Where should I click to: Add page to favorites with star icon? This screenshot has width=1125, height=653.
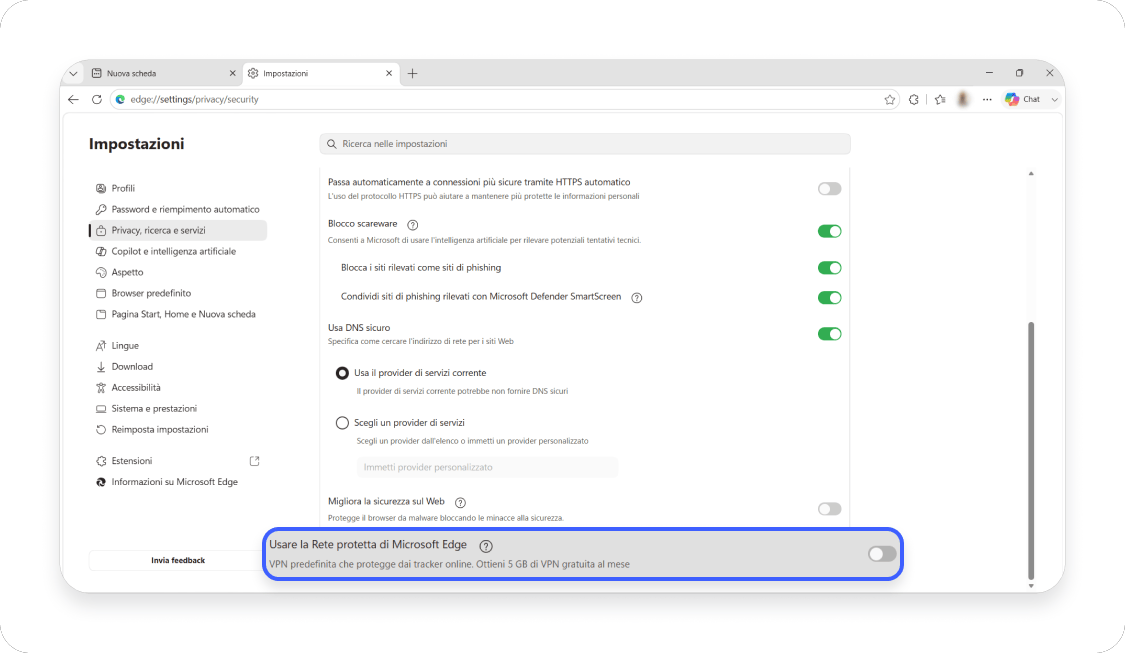(890, 100)
